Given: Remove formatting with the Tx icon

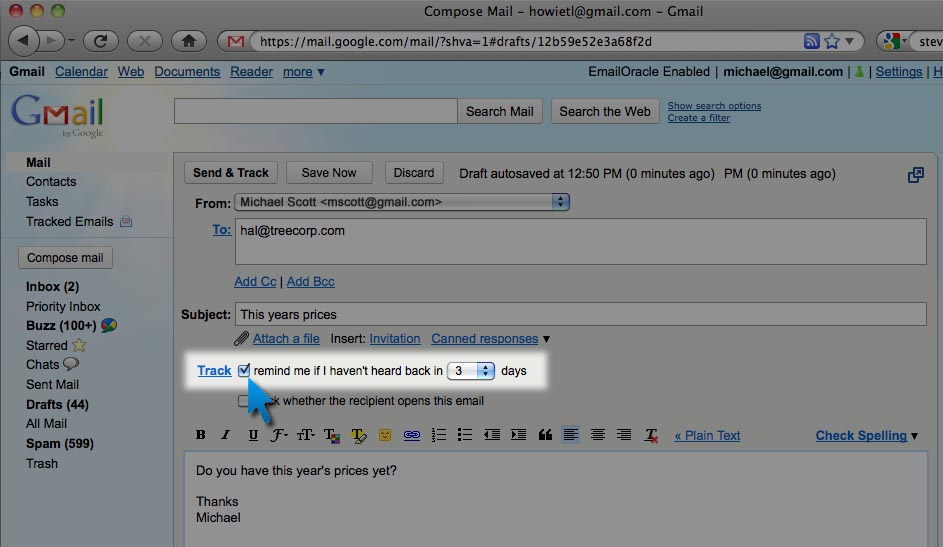Looking at the screenshot, I should point(651,435).
